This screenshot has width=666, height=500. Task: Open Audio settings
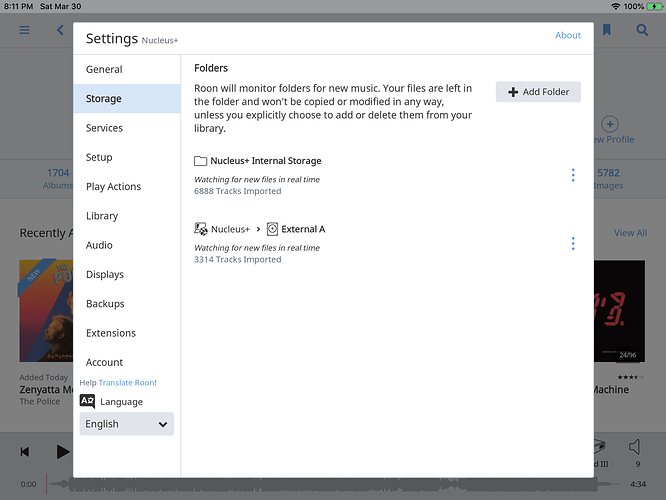click(127, 245)
